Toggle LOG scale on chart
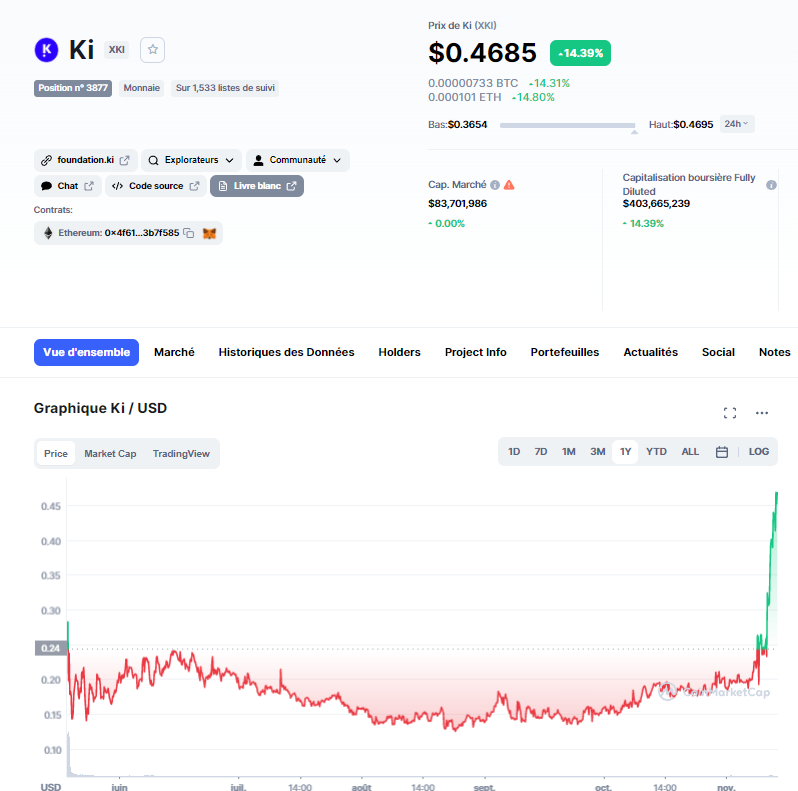Image resolution: width=798 pixels, height=791 pixels. (x=758, y=451)
